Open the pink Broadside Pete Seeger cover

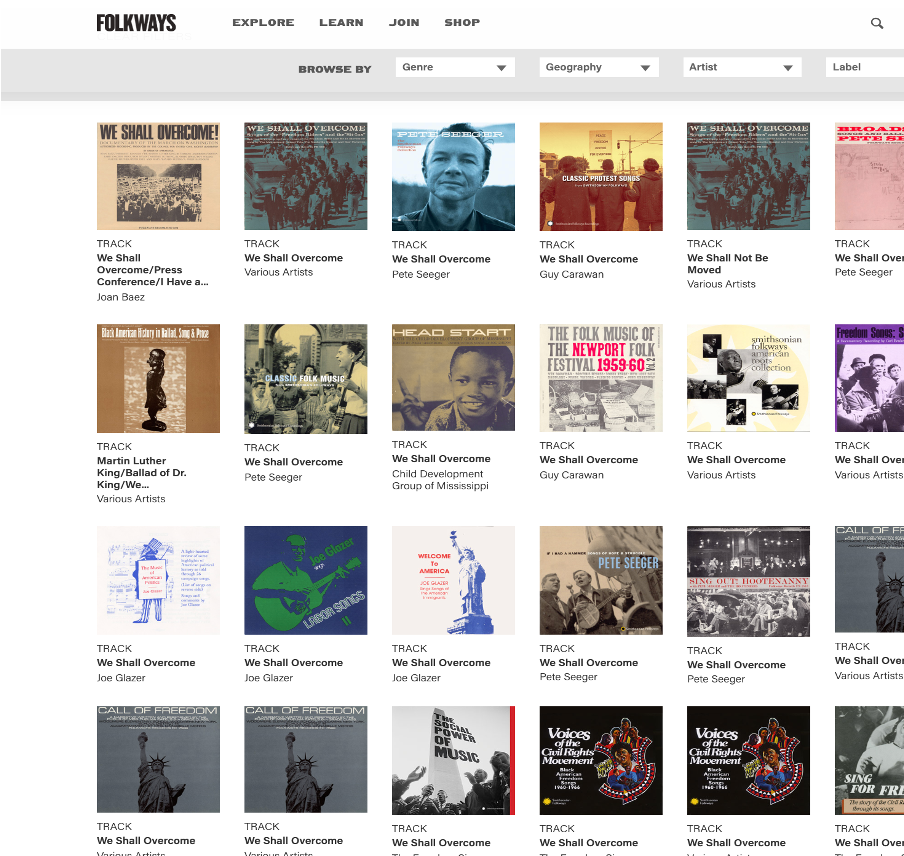(x=869, y=176)
